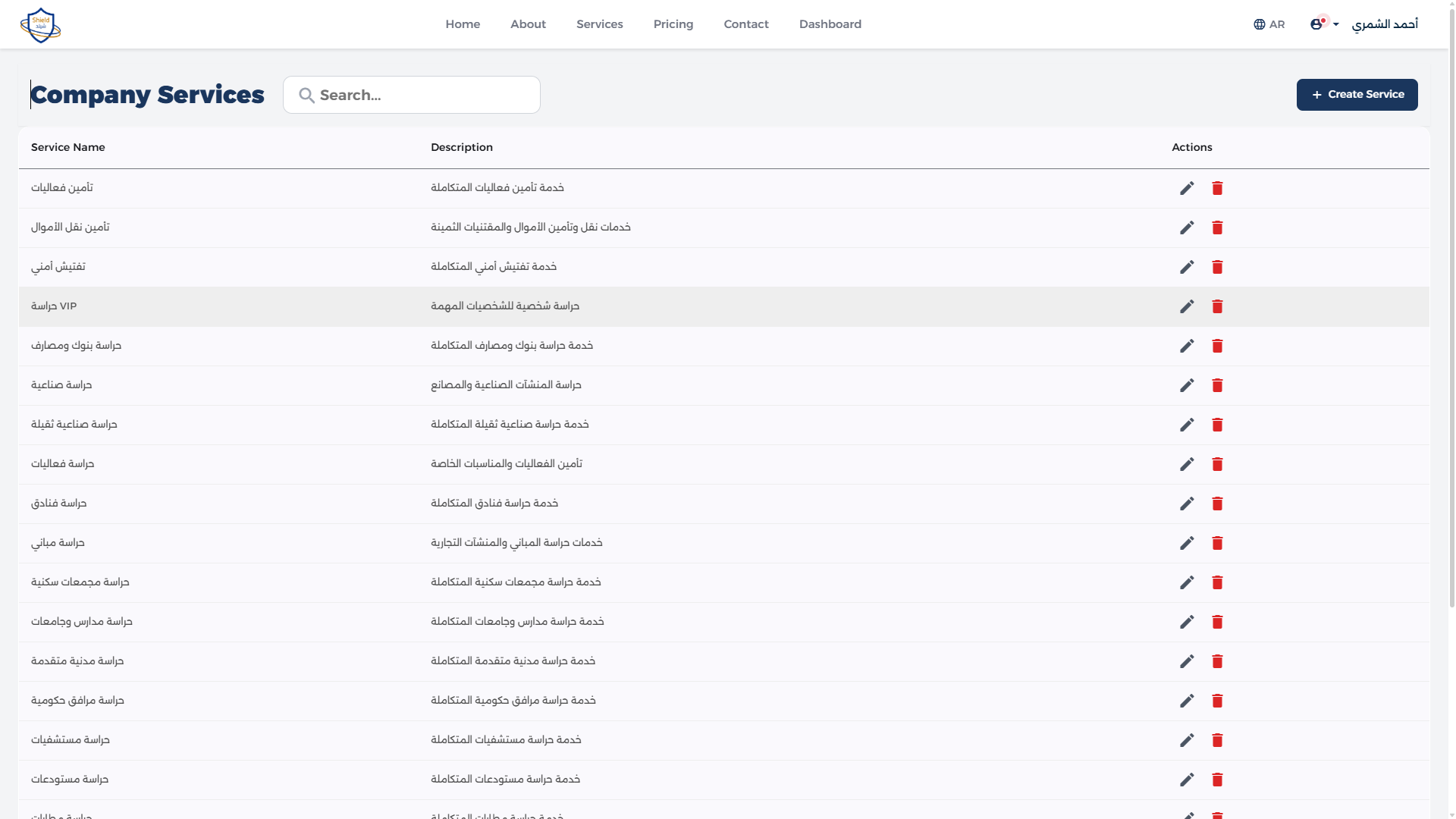Edit the تأمين فعاليات service

point(1187,188)
